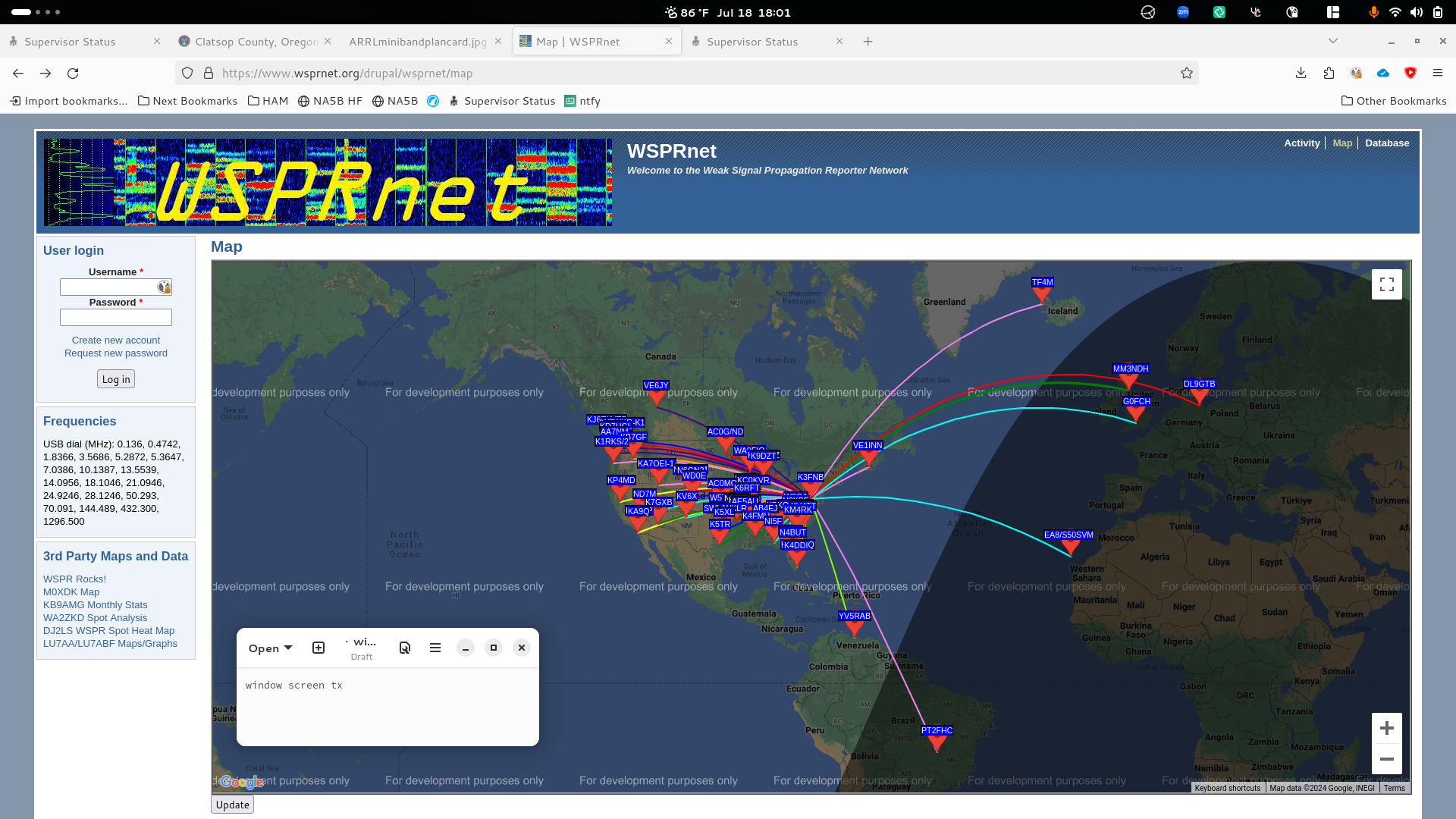
Task: Open the system clock and calendar
Action: 754,12
